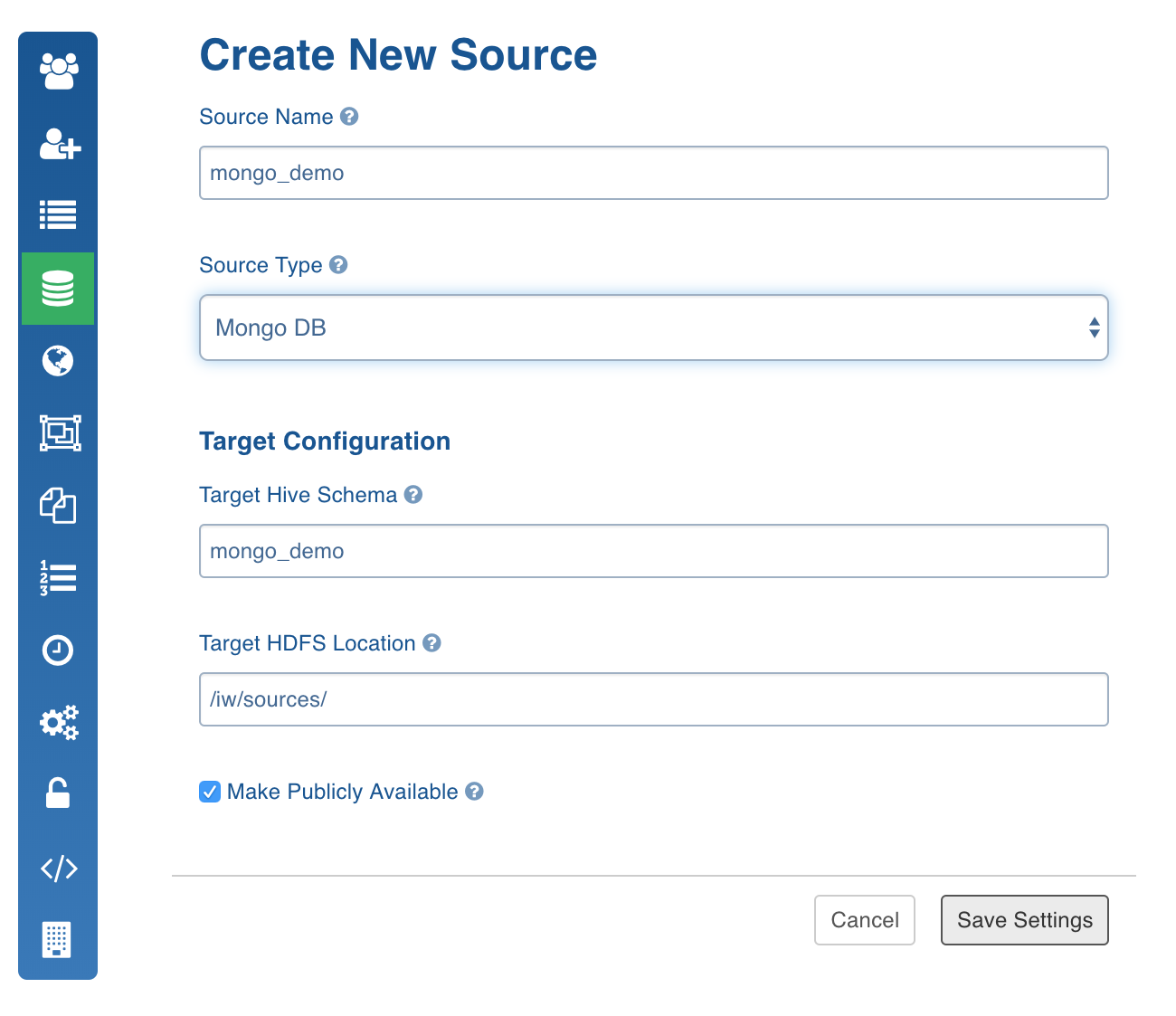
Task: Click the Make Publicly Available label
Action: [x=343, y=793]
